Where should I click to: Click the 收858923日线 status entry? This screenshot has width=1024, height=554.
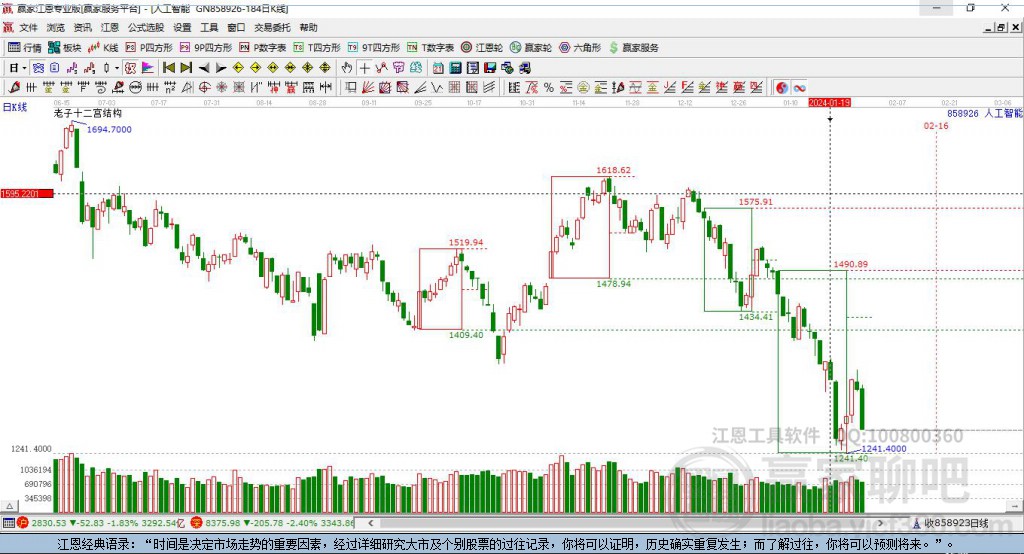coord(952,523)
